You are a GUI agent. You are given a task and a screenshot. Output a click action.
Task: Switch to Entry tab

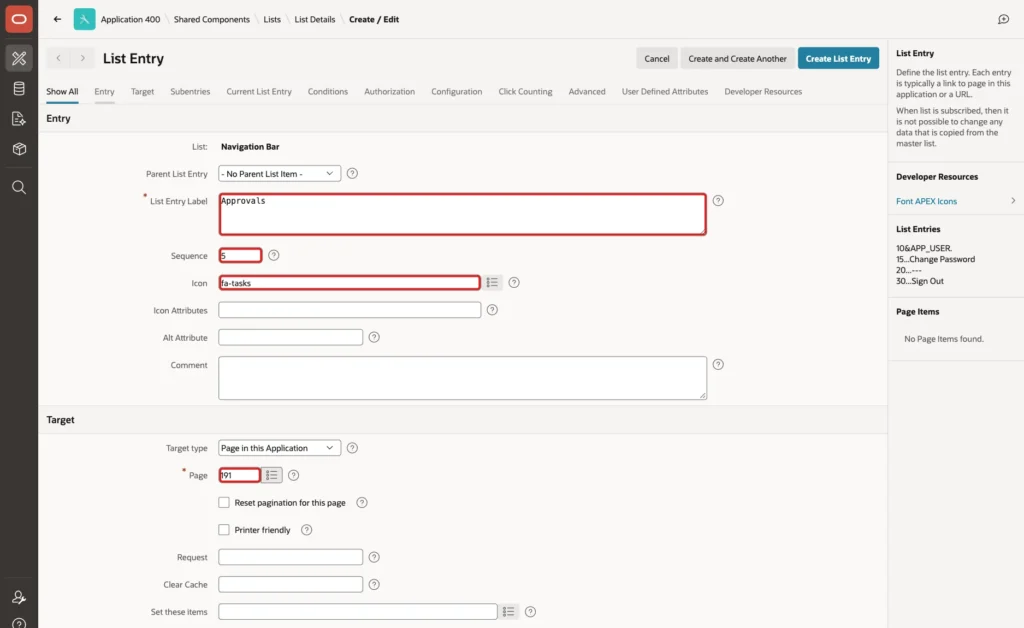tap(104, 91)
